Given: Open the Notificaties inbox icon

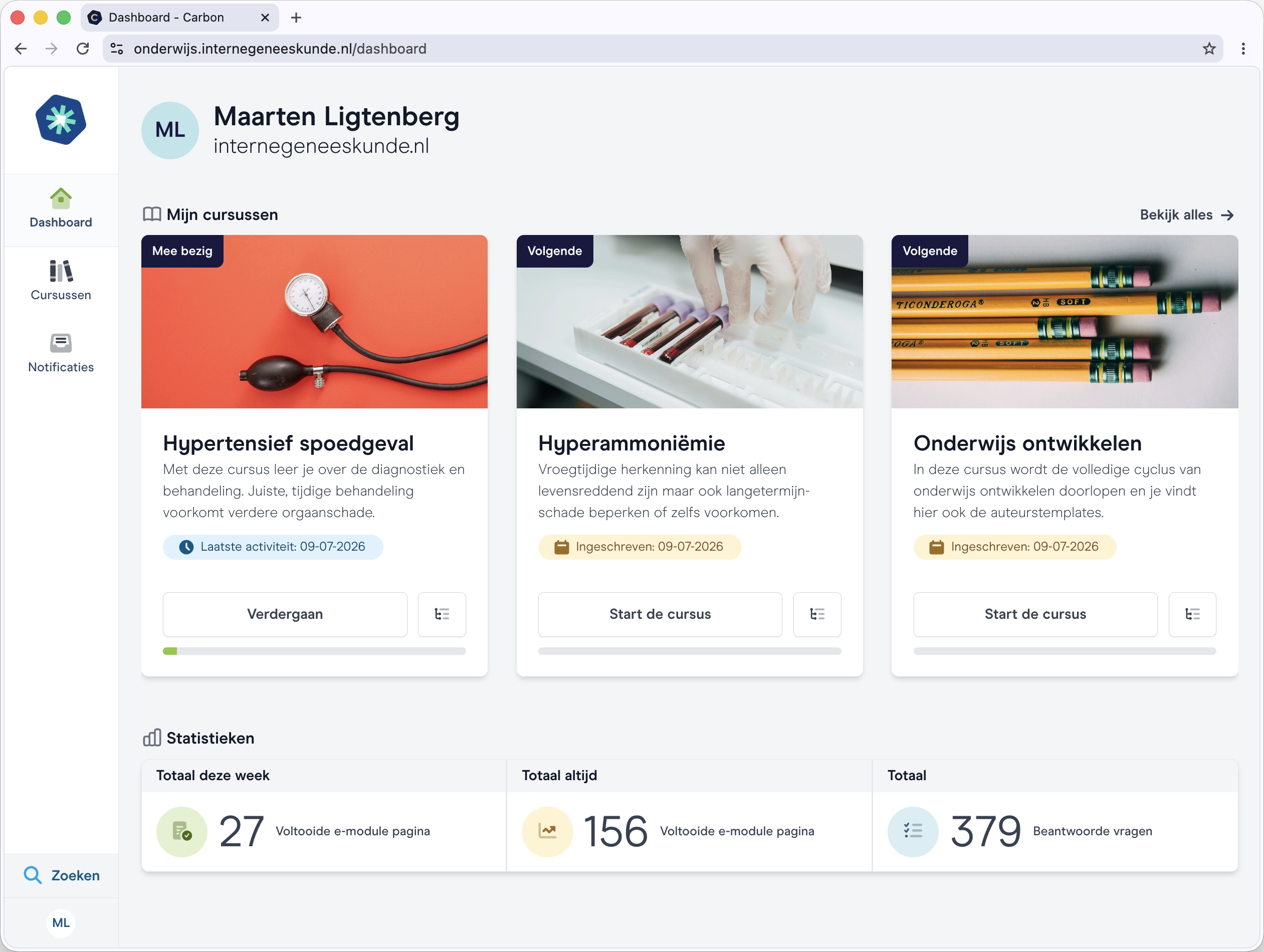Looking at the screenshot, I should tap(61, 343).
